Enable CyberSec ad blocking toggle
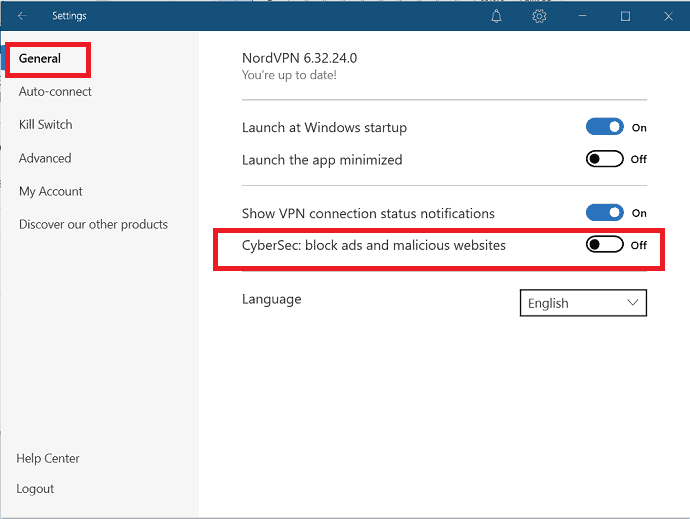This screenshot has height=519, width=690. click(605, 244)
